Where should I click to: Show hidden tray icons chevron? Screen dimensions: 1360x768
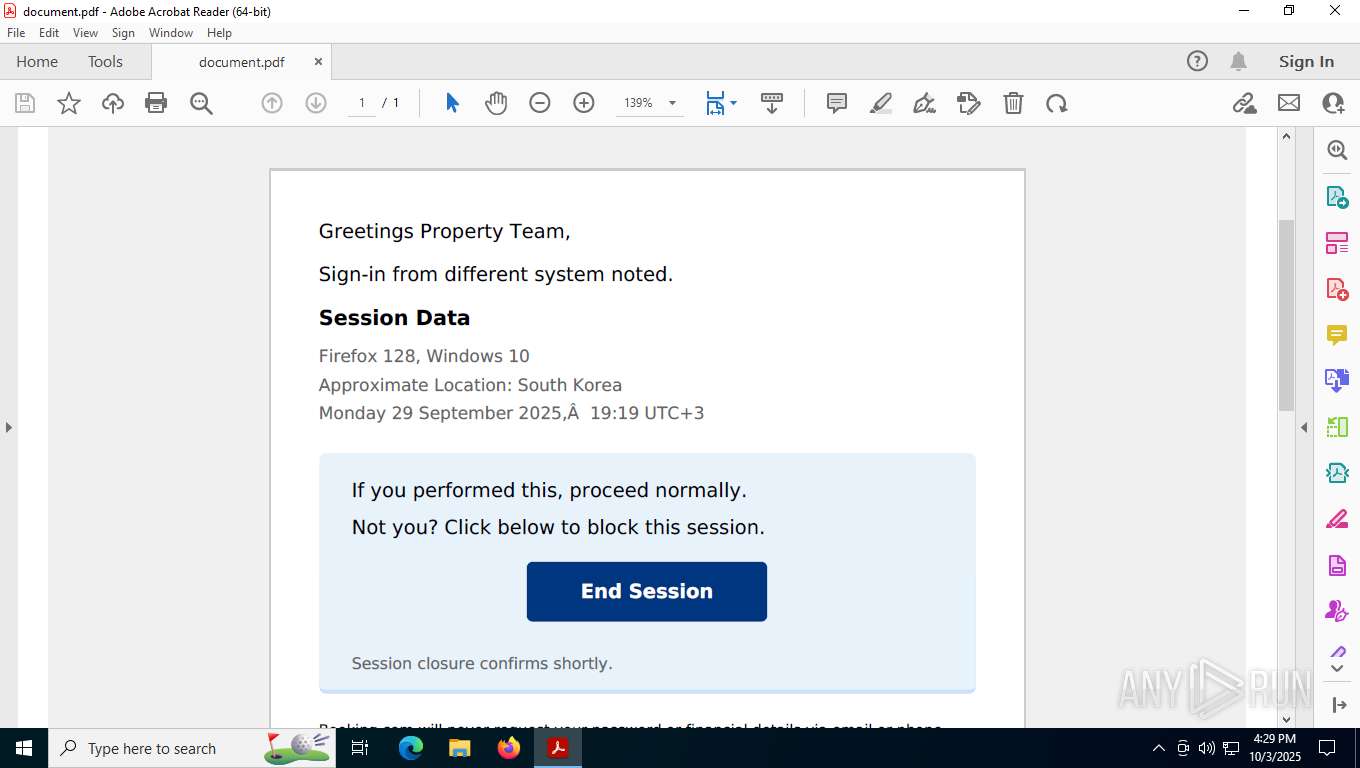click(1159, 748)
